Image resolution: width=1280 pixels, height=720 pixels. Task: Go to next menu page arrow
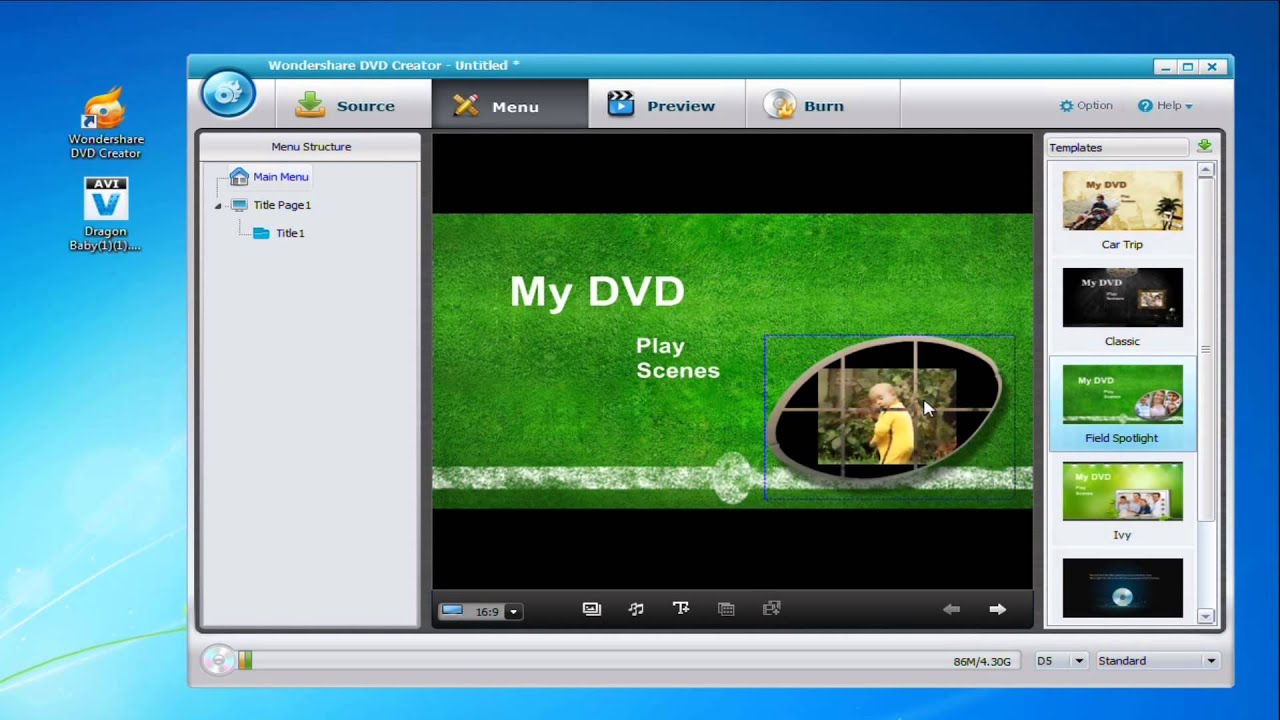(x=997, y=609)
